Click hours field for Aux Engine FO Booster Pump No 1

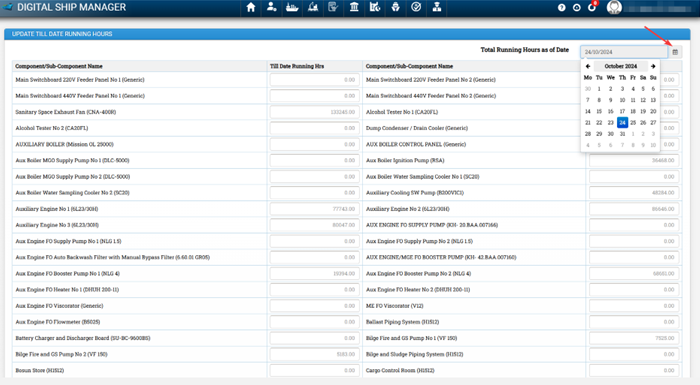(315, 273)
